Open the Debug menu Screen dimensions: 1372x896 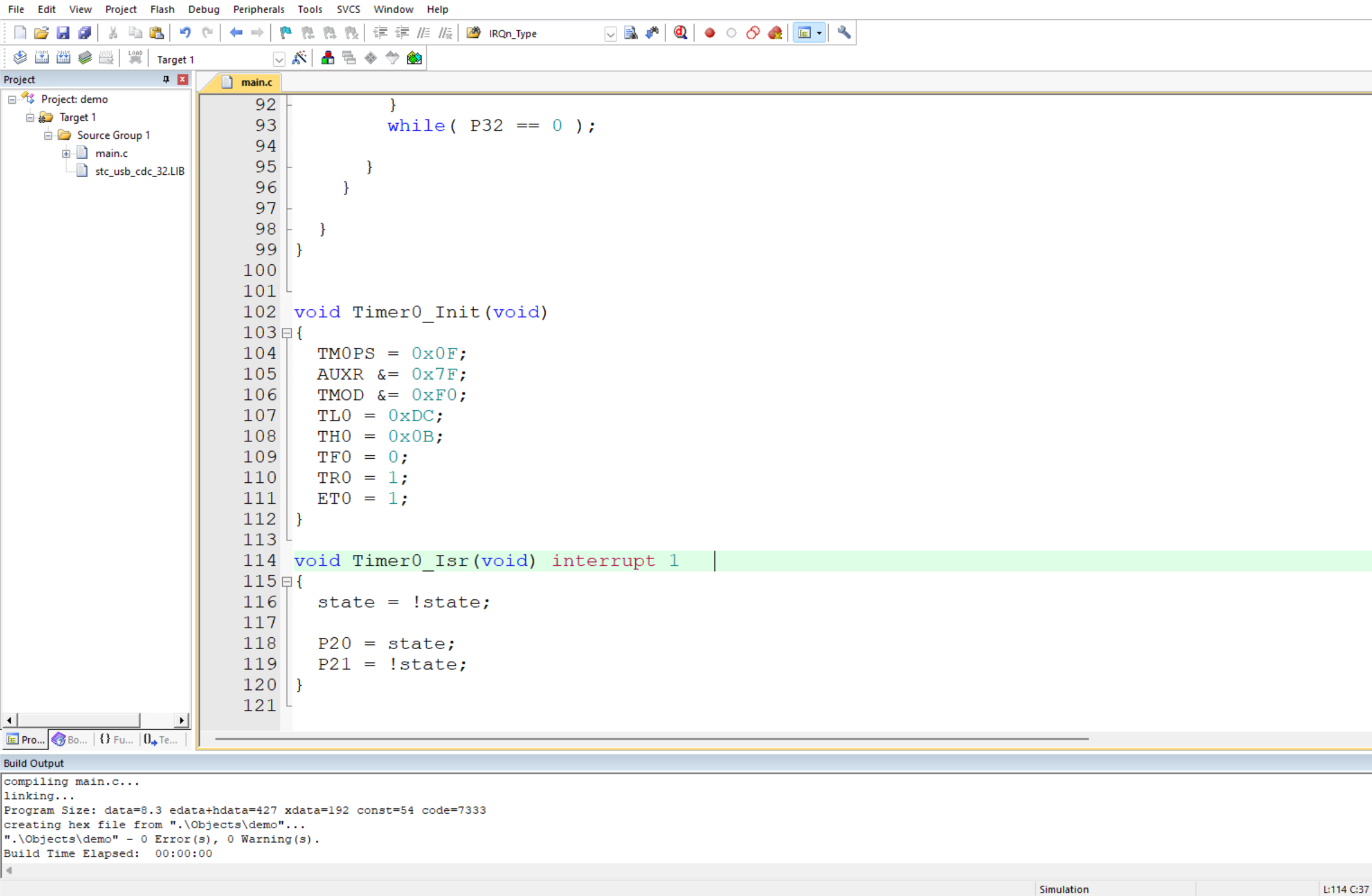pos(204,9)
